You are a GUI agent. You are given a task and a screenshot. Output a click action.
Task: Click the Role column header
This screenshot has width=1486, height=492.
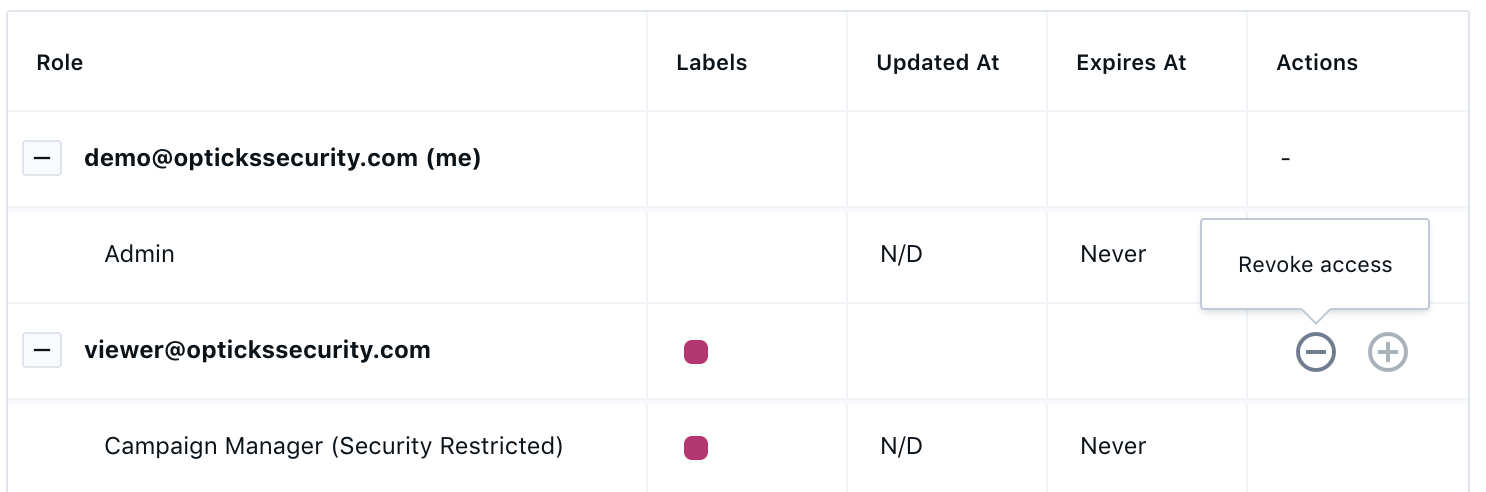click(x=60, y=62)
